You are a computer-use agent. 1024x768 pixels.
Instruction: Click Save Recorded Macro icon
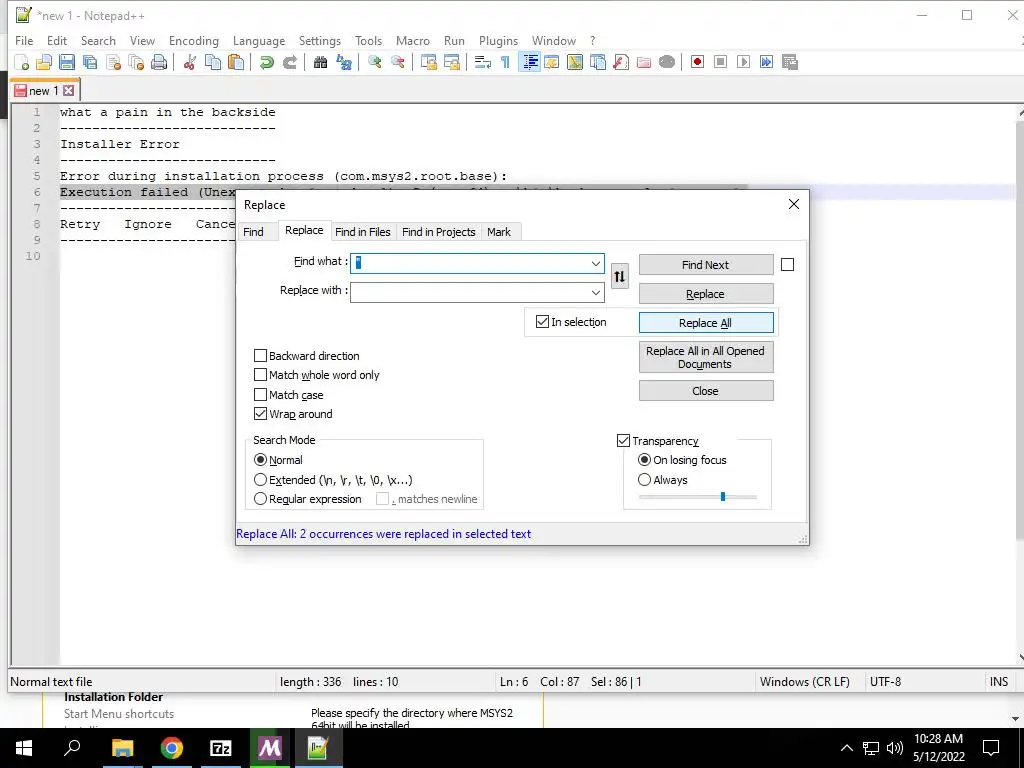(790, 62)
